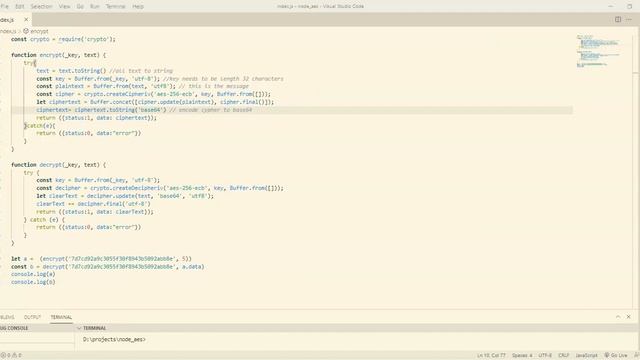Select language mode JavaScript in status bar

tap(586, 356)
